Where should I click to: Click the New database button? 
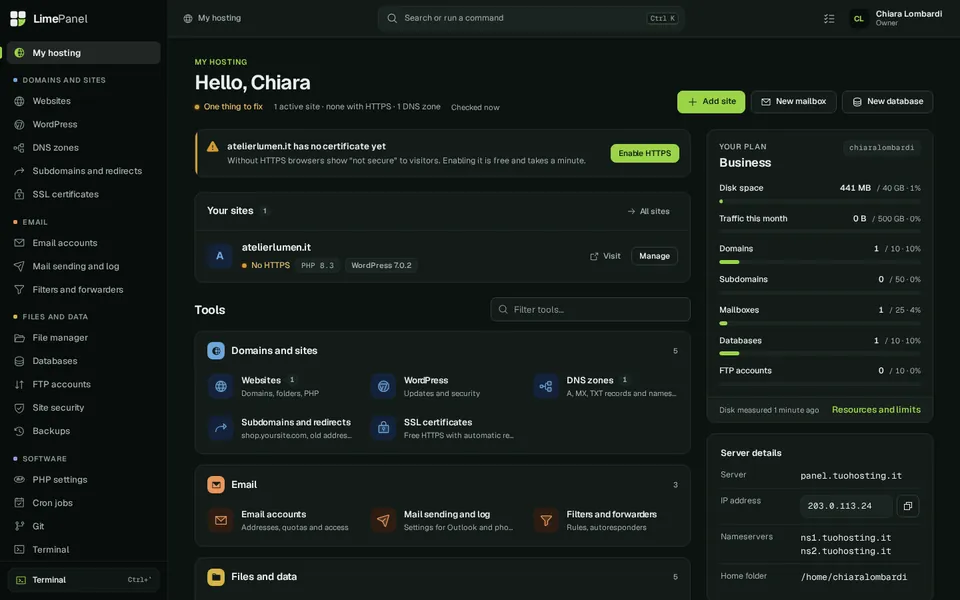pyautogui.click(x=887, y=102)
